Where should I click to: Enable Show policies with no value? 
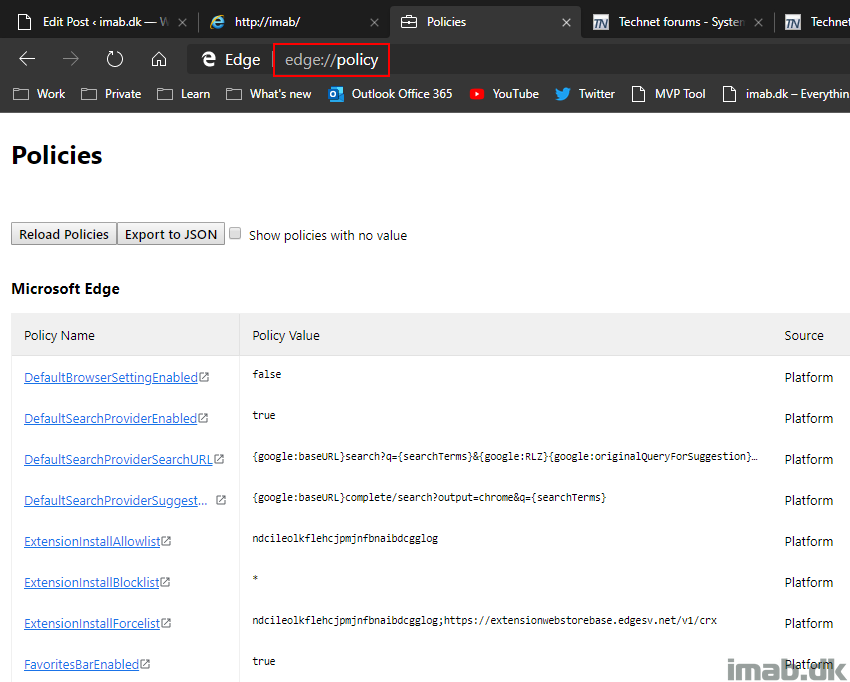235,233
